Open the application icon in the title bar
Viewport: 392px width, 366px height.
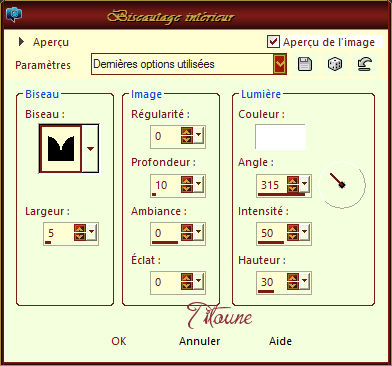14,14
